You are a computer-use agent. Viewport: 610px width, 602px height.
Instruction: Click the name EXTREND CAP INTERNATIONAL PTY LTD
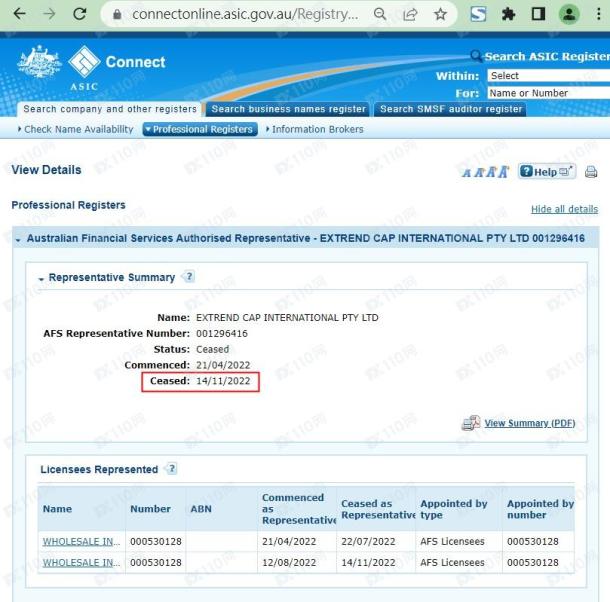point(287,318)
